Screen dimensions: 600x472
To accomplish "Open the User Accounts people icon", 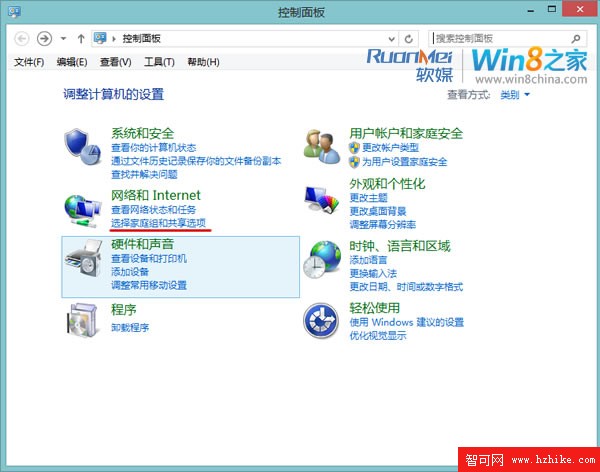I will [x=322, y=147].
